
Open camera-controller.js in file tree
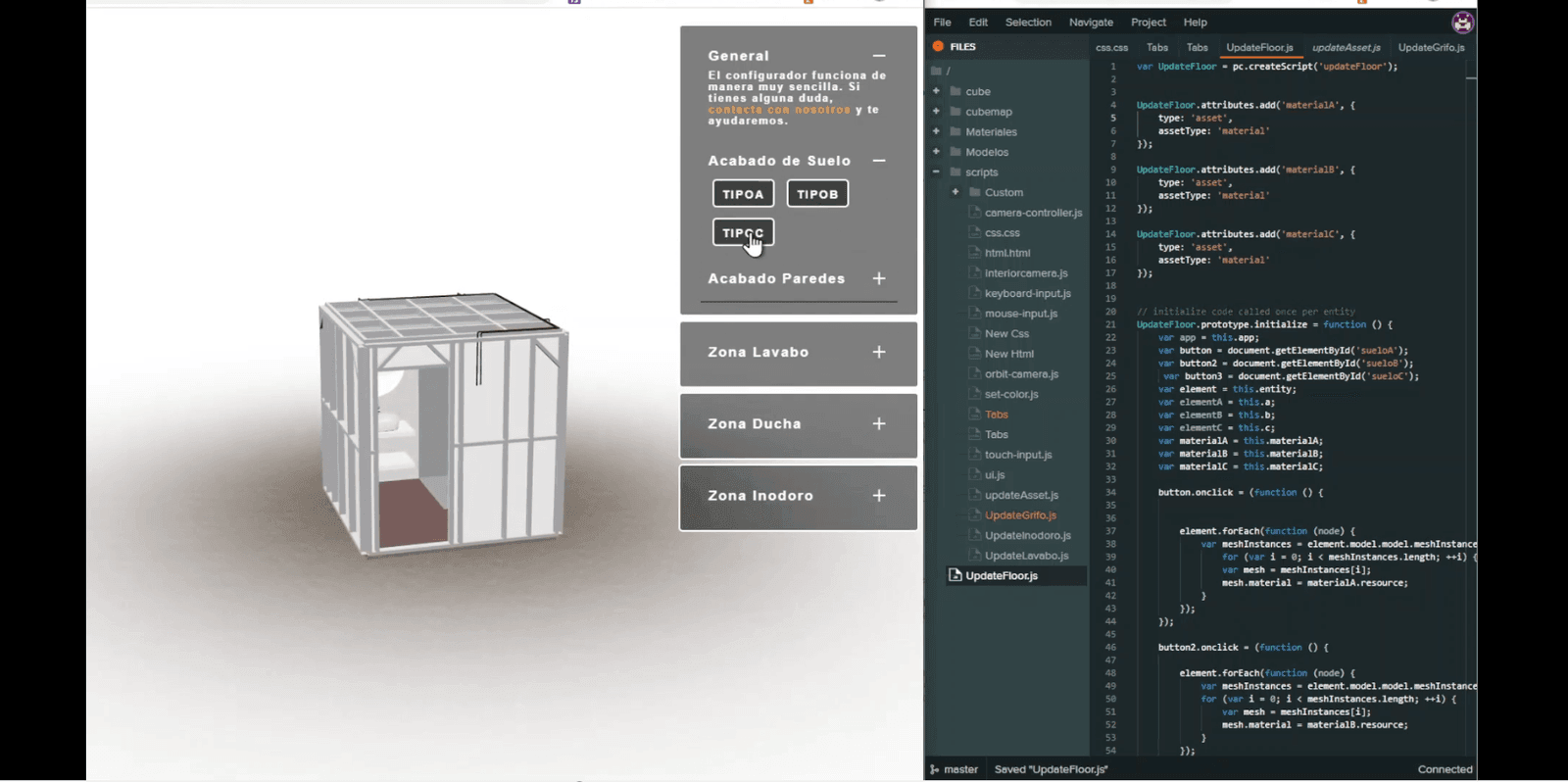pyautogui.click(x=1033, y=213)
